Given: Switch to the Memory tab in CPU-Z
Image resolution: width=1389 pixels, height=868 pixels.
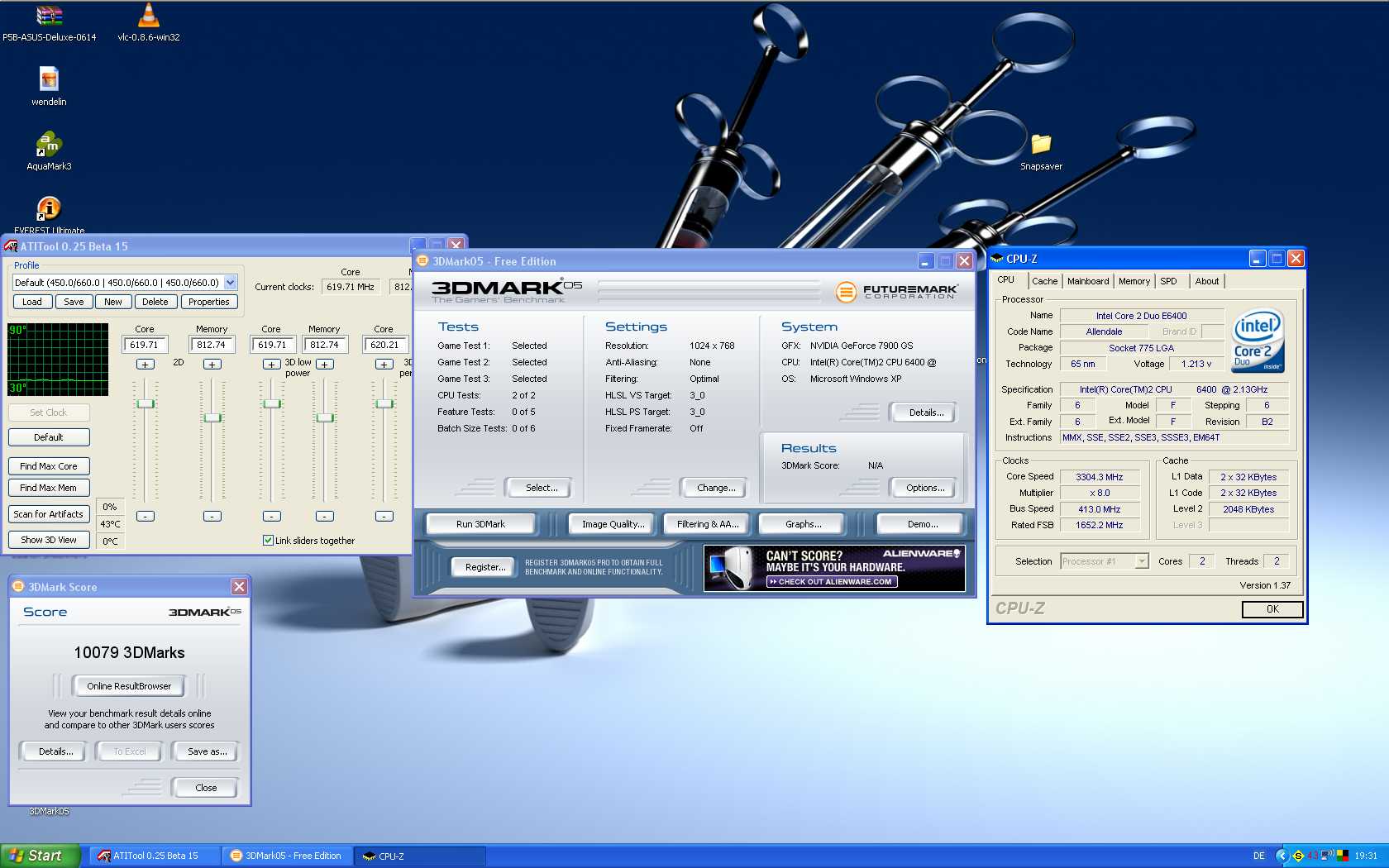Looking at the screenshot, I should [1134, 281].
